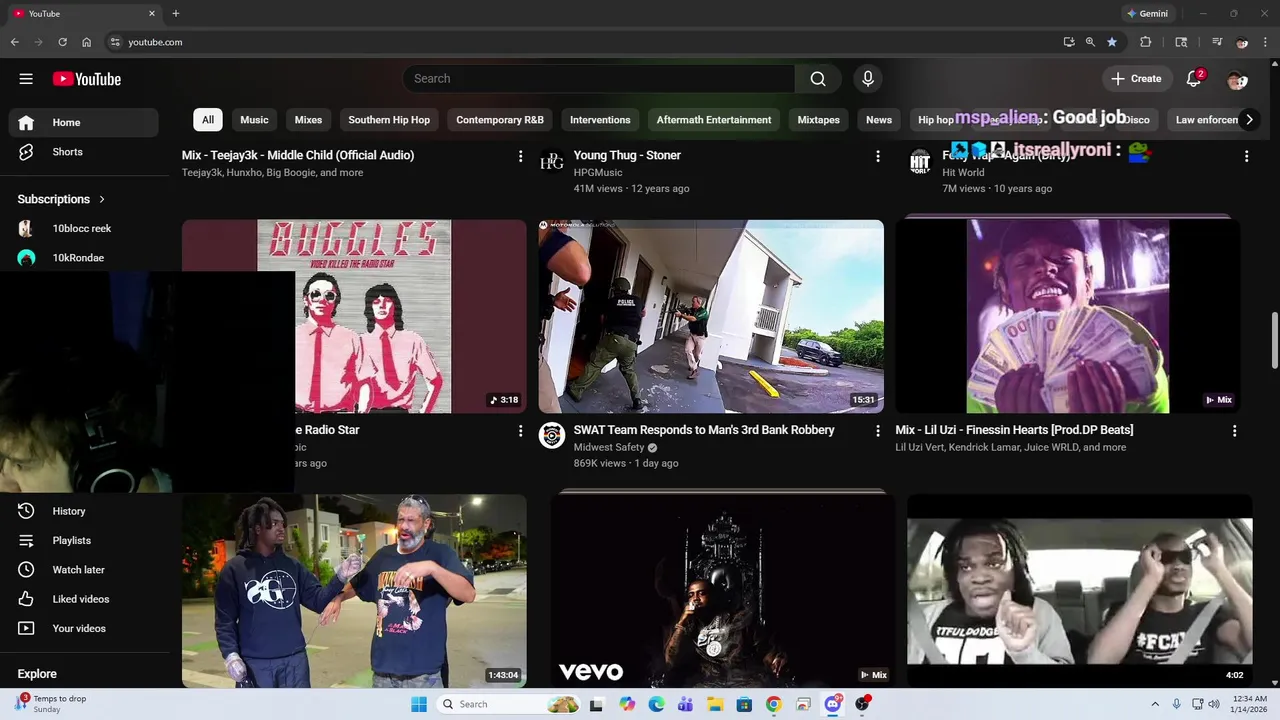Select the Mixes filter chip
This screenshot has width=1280, height=720.
(308, 120)
